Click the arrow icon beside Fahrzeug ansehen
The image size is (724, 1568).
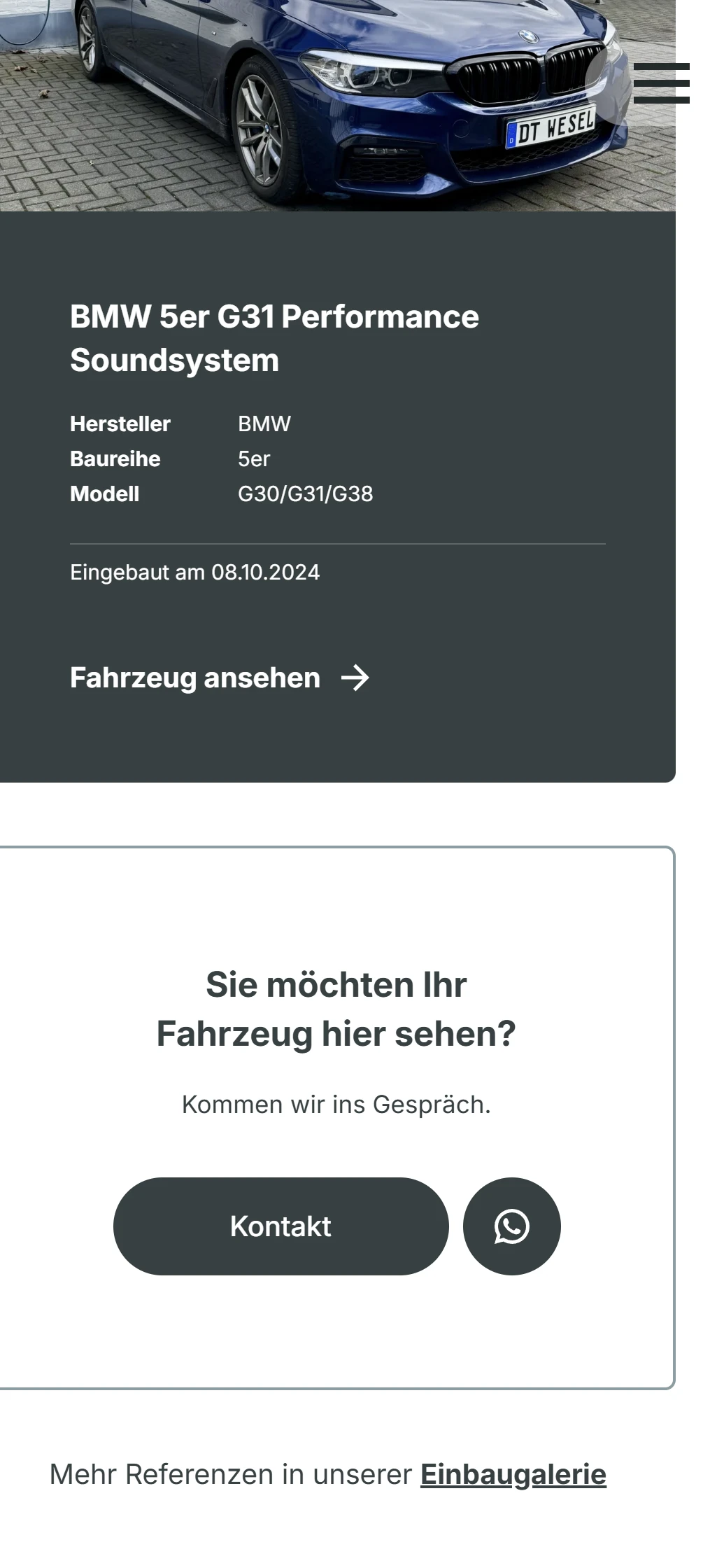355,678
